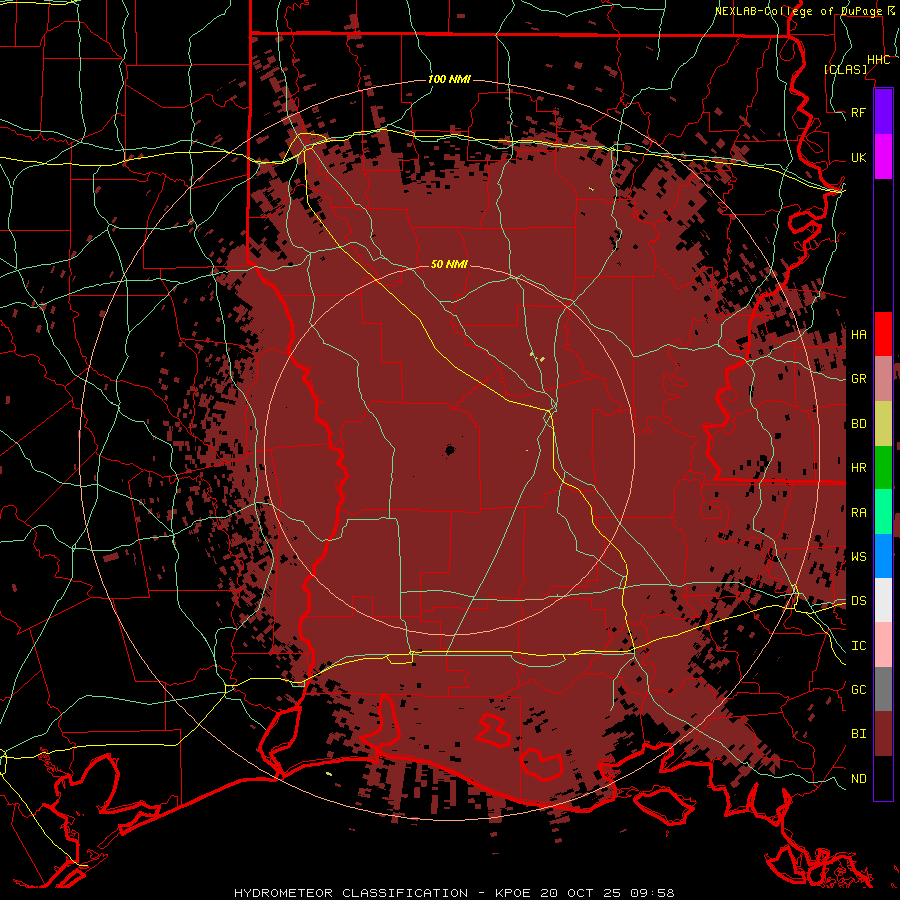900x900 pixels.
Task: Click the ND black legend swatch
Action: tap(883, 778)
